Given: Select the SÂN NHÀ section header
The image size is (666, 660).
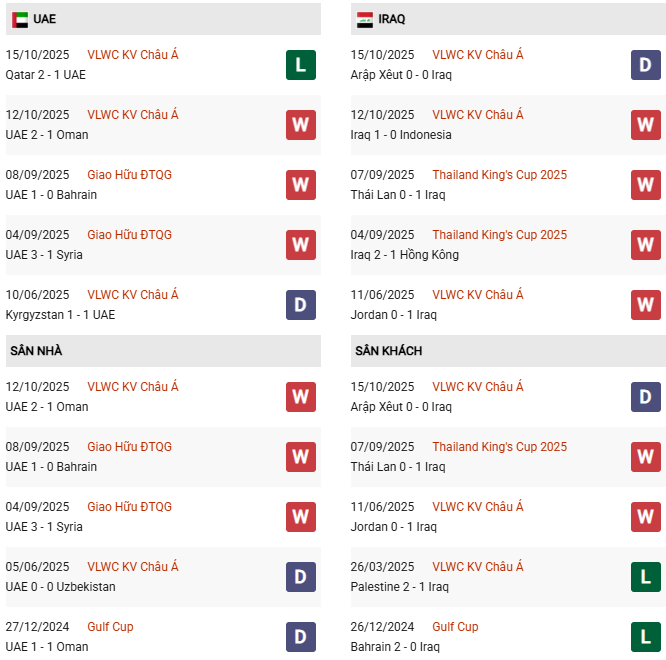Looking at the screenshot, I should [36, 351].
